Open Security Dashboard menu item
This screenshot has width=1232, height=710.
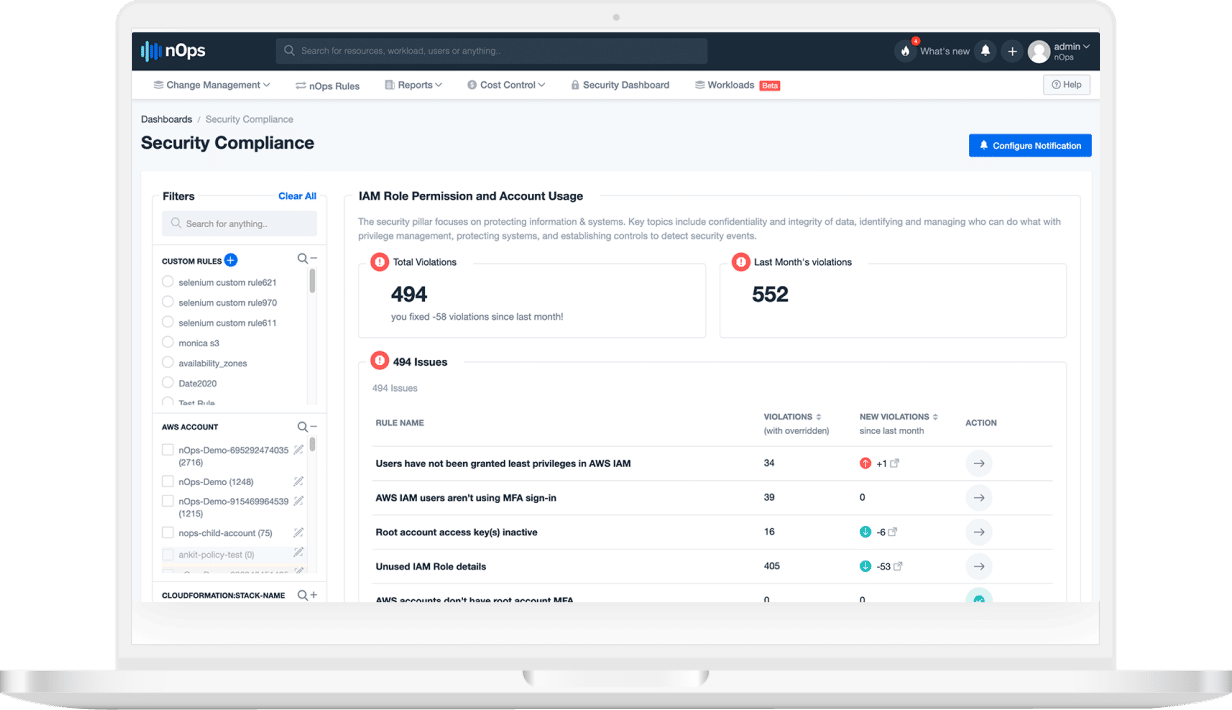[620, 85]
